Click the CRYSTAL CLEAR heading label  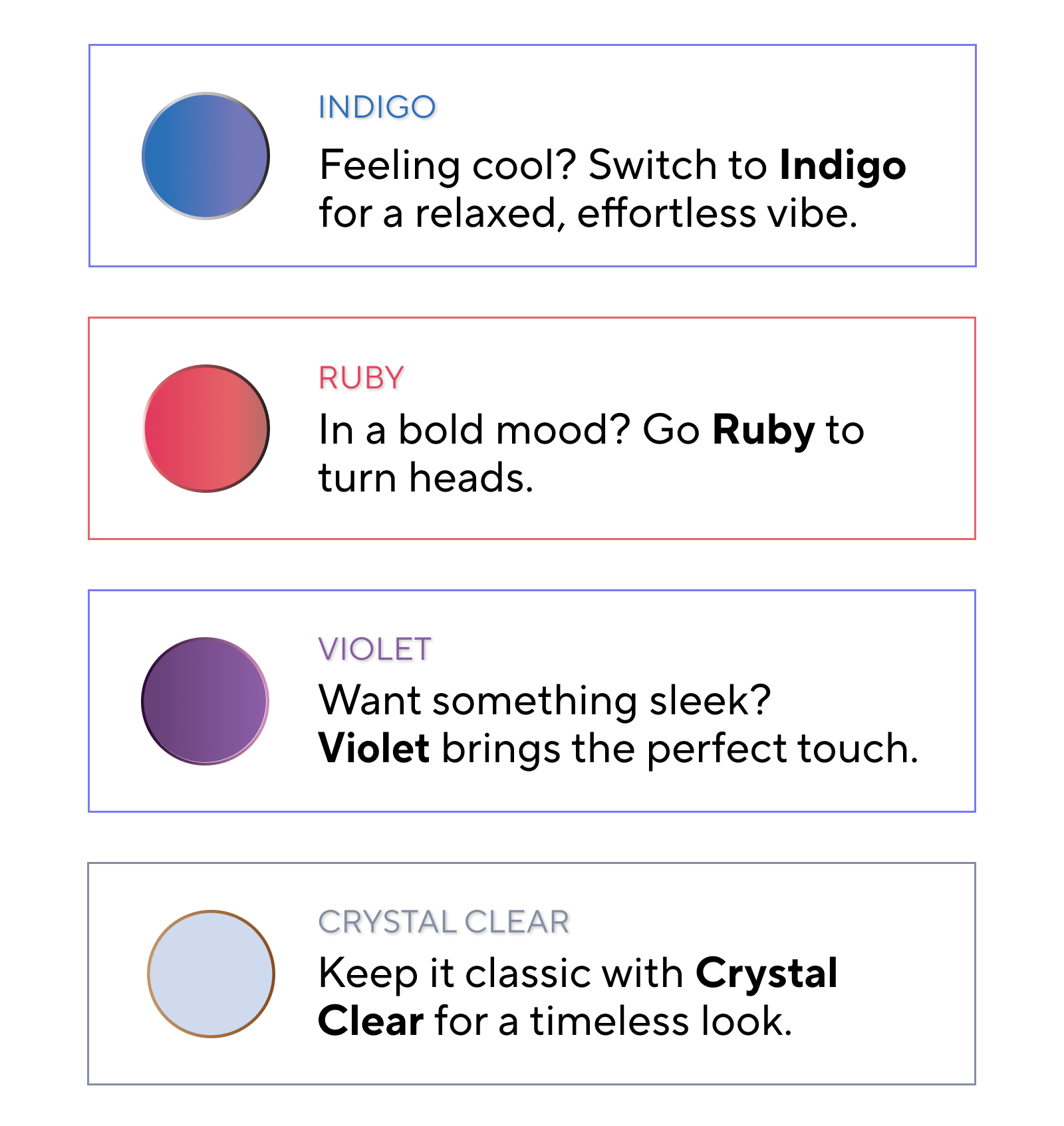[x=444, y=922]
